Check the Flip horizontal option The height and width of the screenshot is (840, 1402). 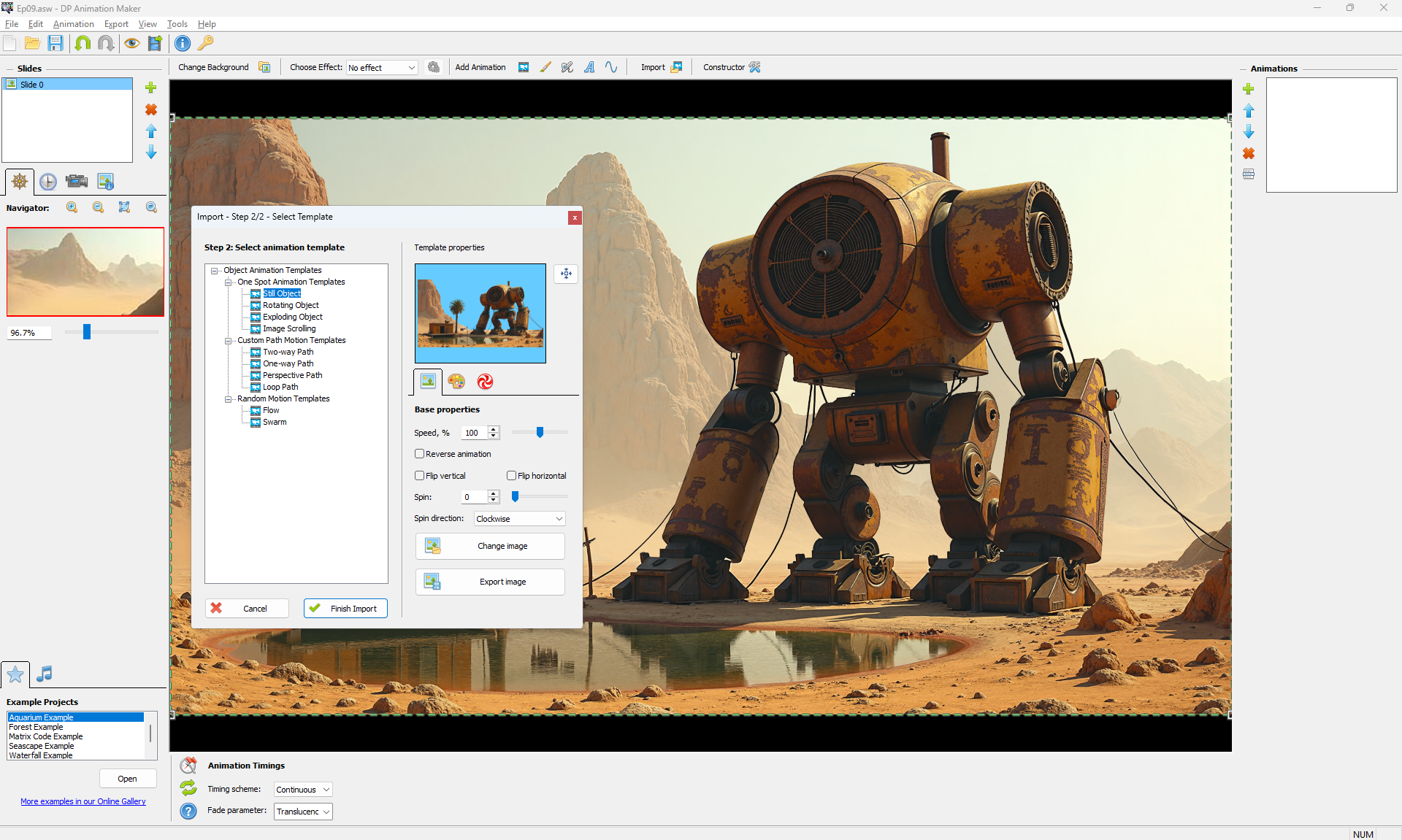pyautogui.click(x=512, y=476)
